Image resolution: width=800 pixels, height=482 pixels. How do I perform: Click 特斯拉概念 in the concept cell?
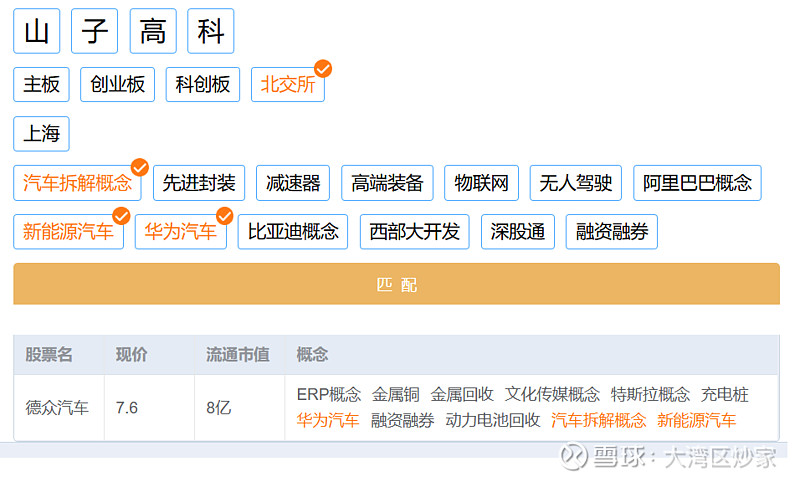(x=651, y=395)
